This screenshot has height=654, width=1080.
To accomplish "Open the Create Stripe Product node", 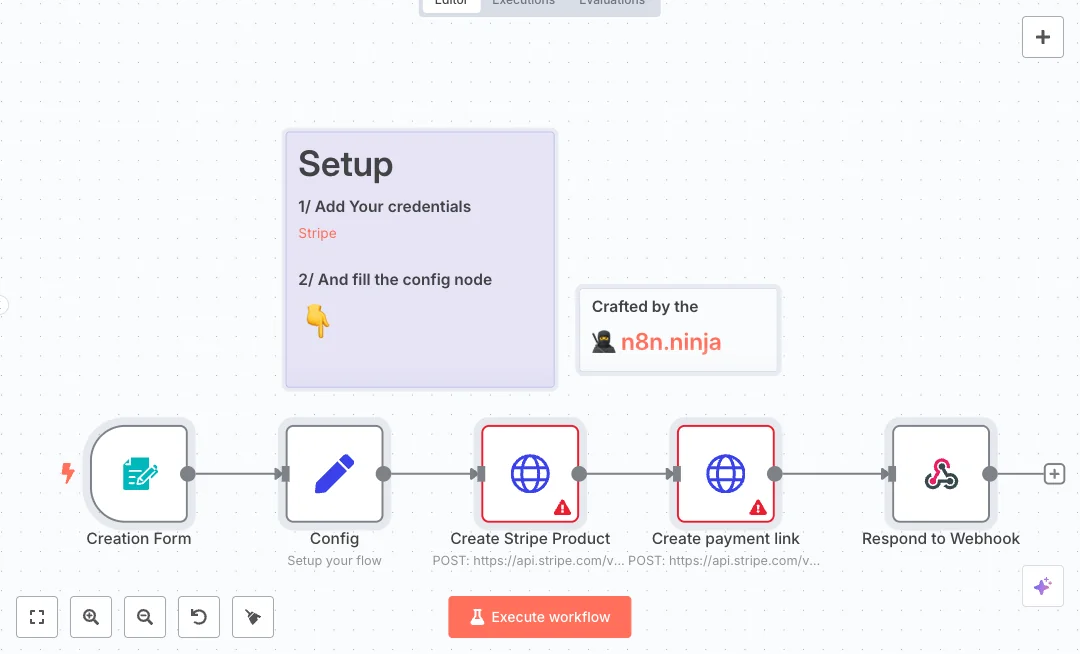I will click(x=530, y=474).
